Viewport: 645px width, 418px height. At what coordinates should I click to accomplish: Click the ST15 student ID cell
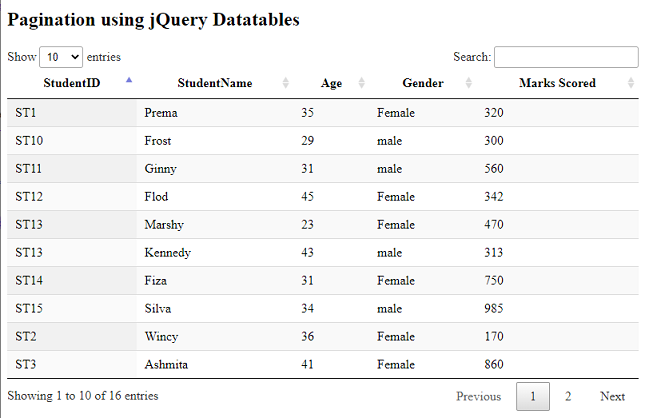29,309
